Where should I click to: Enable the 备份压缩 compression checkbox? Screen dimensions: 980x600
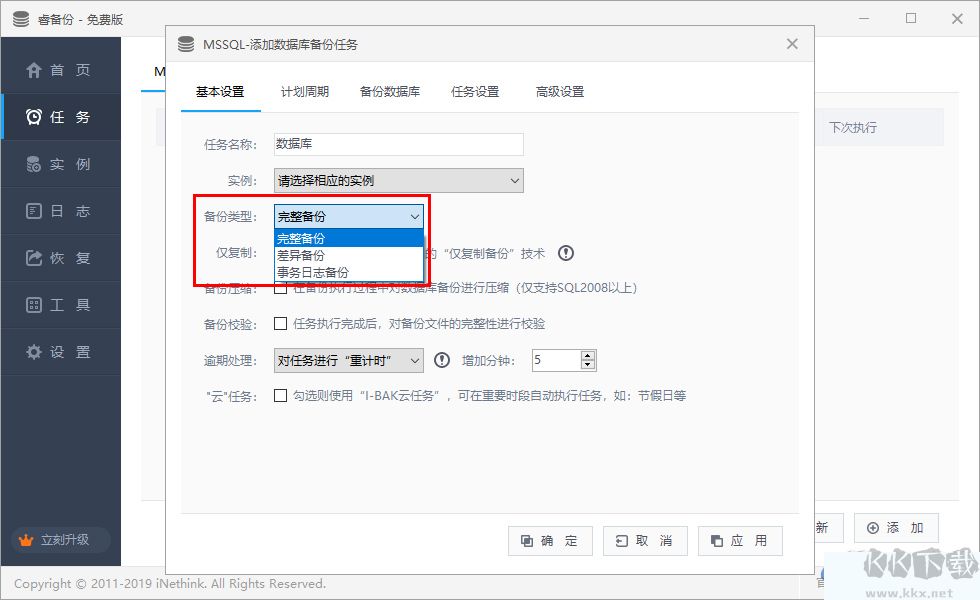(281, 287)
